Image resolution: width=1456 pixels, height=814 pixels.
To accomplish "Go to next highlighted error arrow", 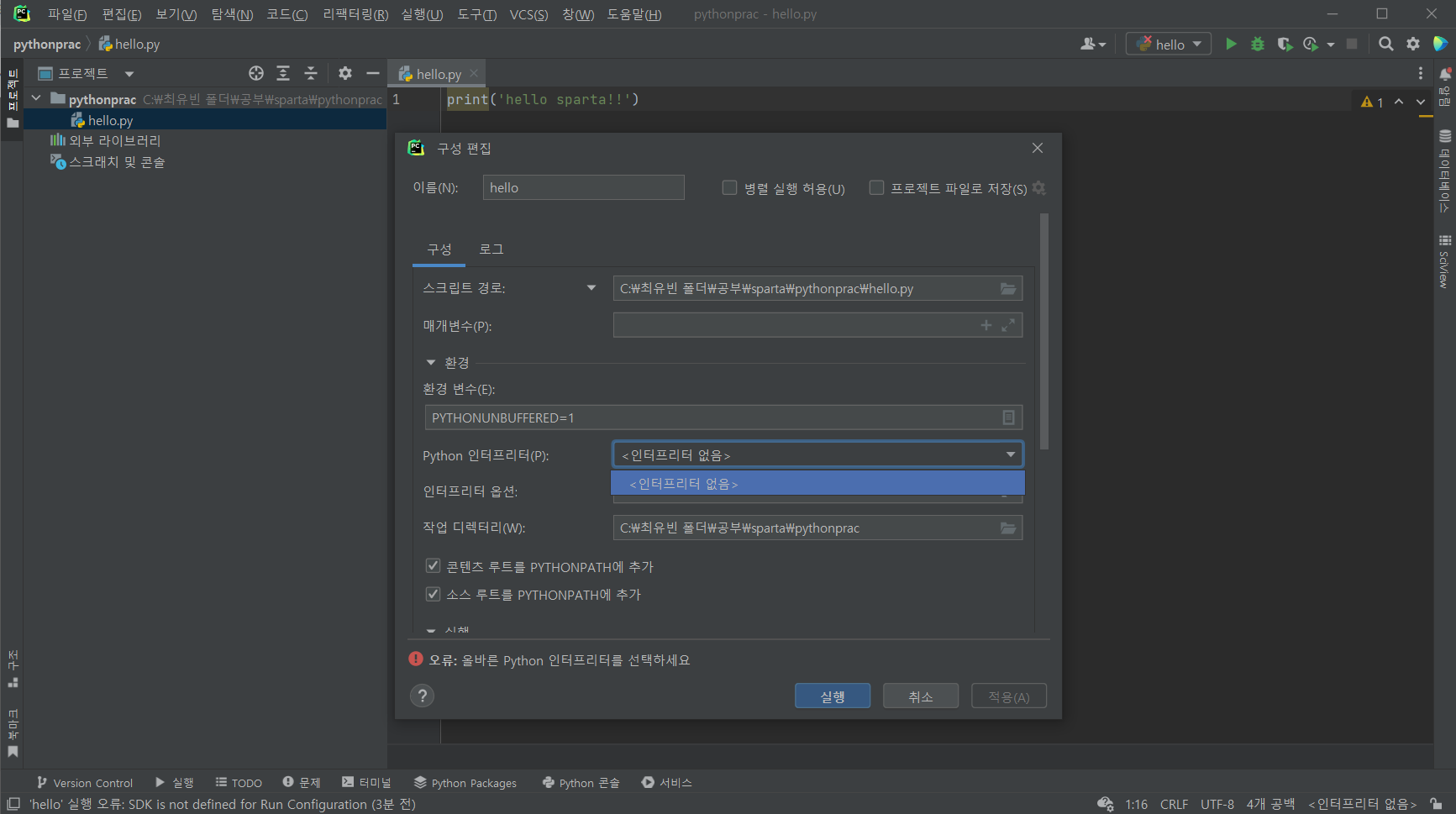I will tap(1421, 102).
